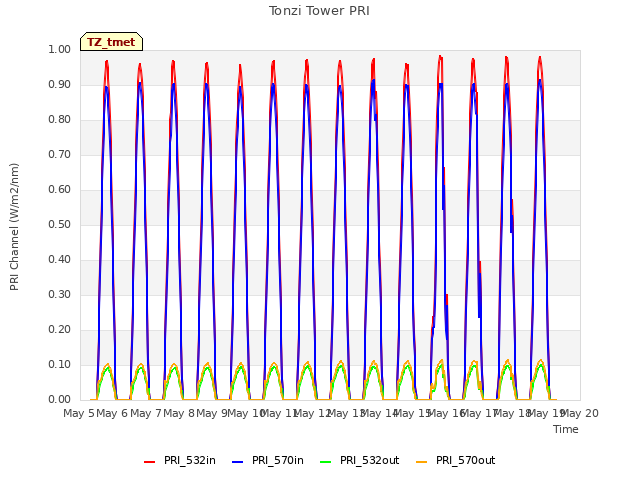Toggle the PRI_532out legend entry
Screen dimensions: 640x480
[360, 460]
